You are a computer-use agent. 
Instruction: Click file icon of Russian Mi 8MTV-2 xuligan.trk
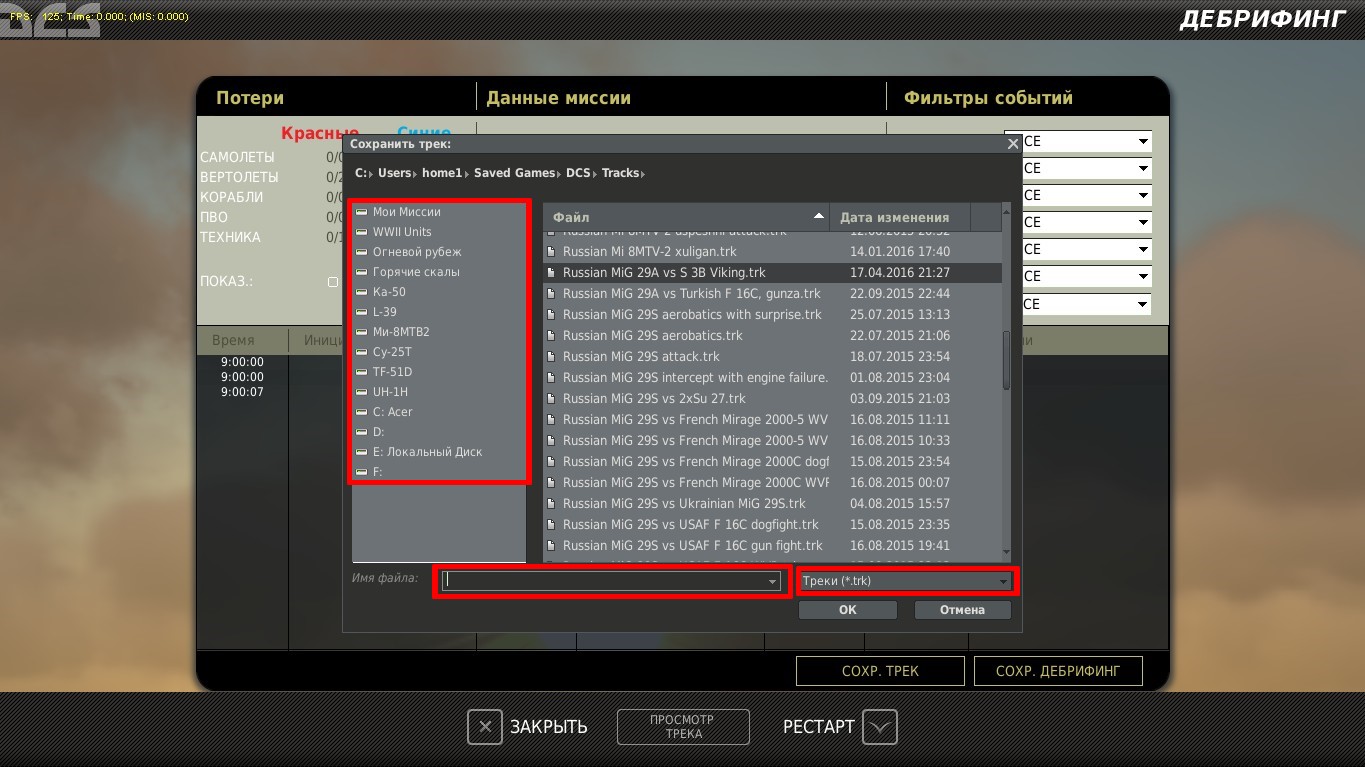(551, 251)
